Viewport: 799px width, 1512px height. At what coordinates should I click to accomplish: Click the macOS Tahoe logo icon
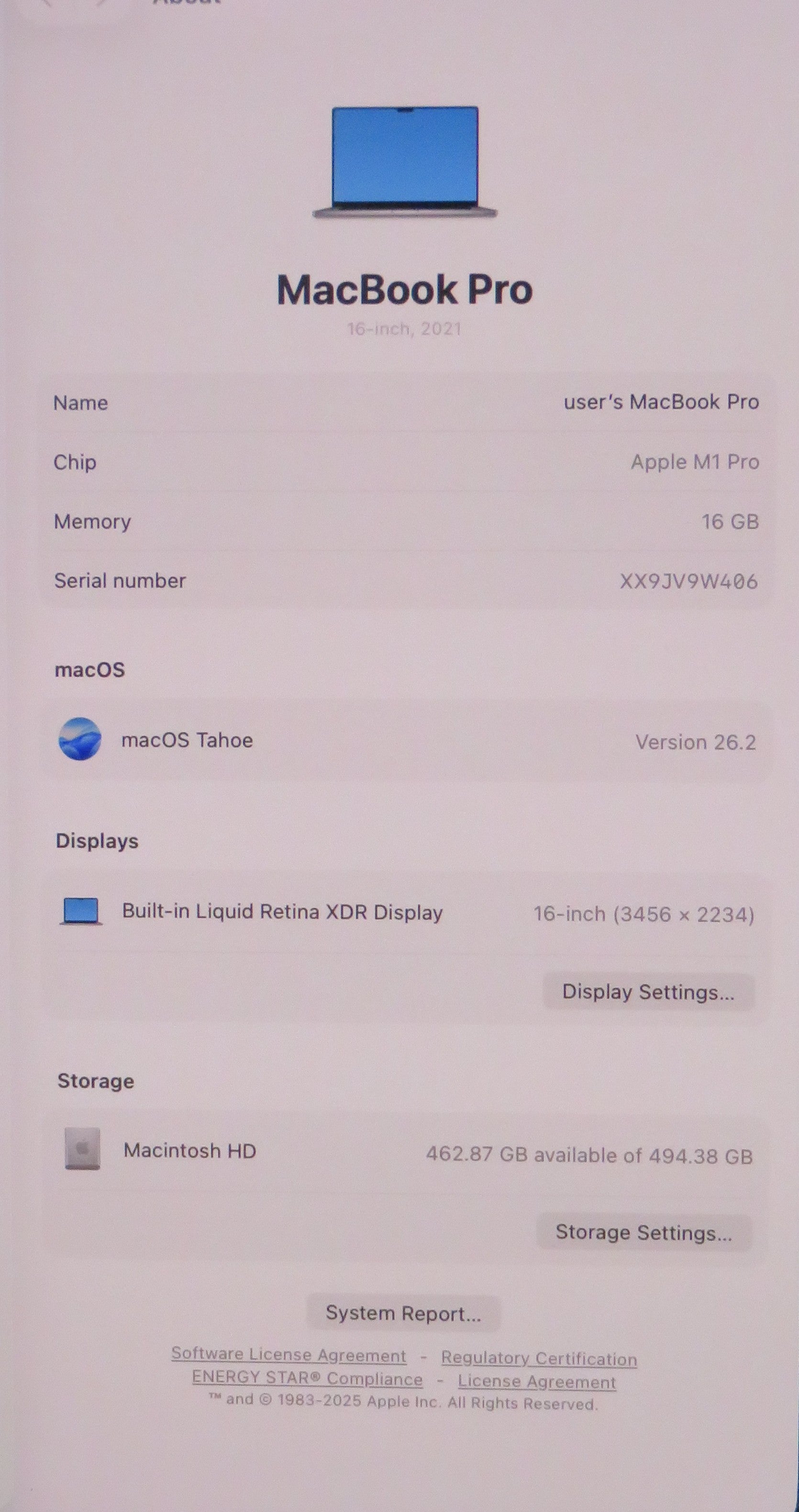pyautogui.click(x=80, y=738)
